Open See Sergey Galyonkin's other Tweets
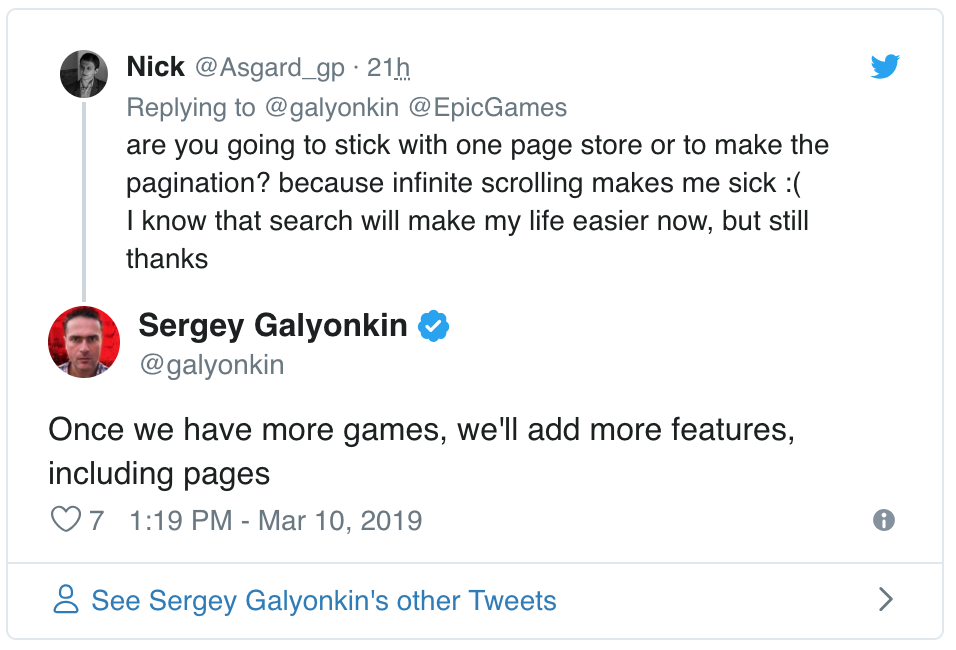The width and height of the screenshot is (956, 650). tap(323, 601)
